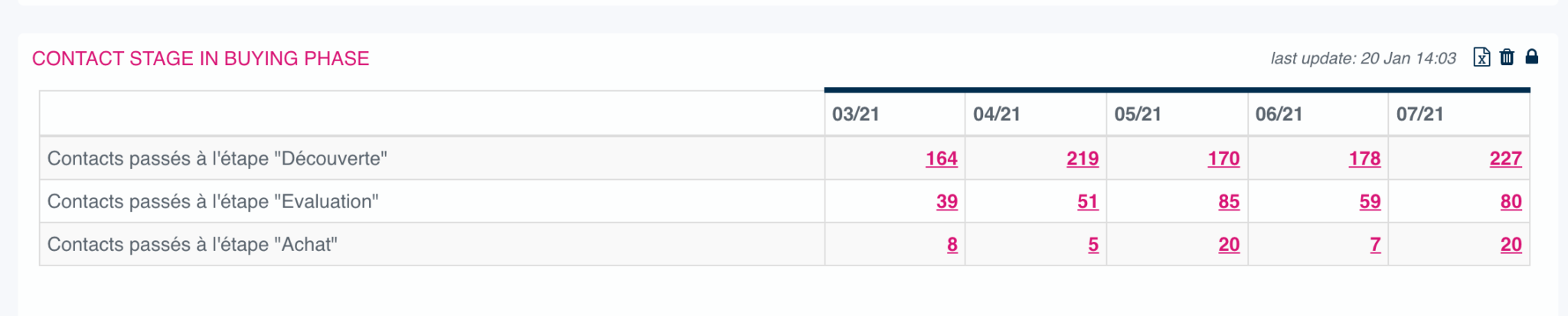Select the Contacts passés à l'étape Achat row label

tap(192, 244)
